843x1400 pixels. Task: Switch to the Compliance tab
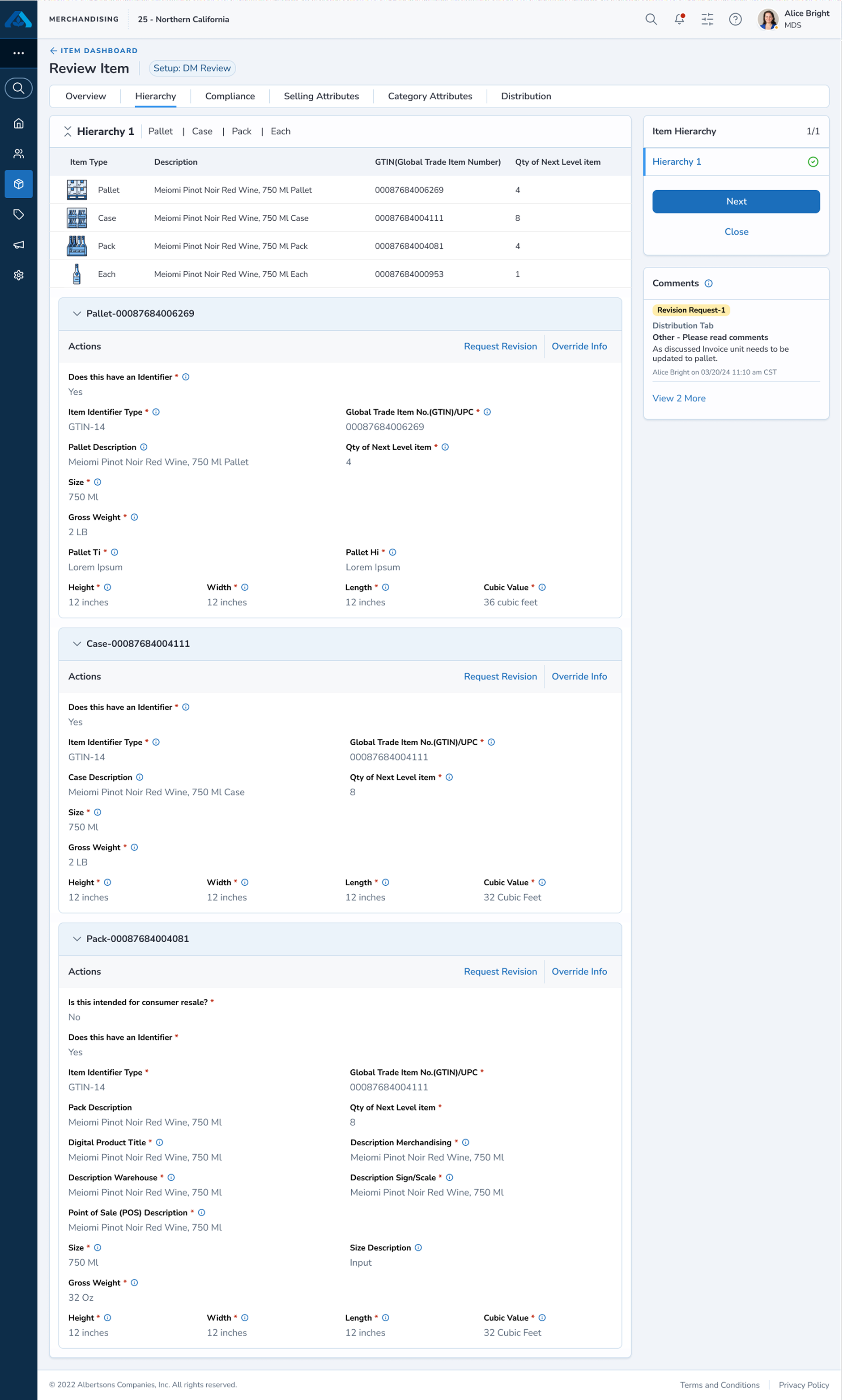click(230, 96)
